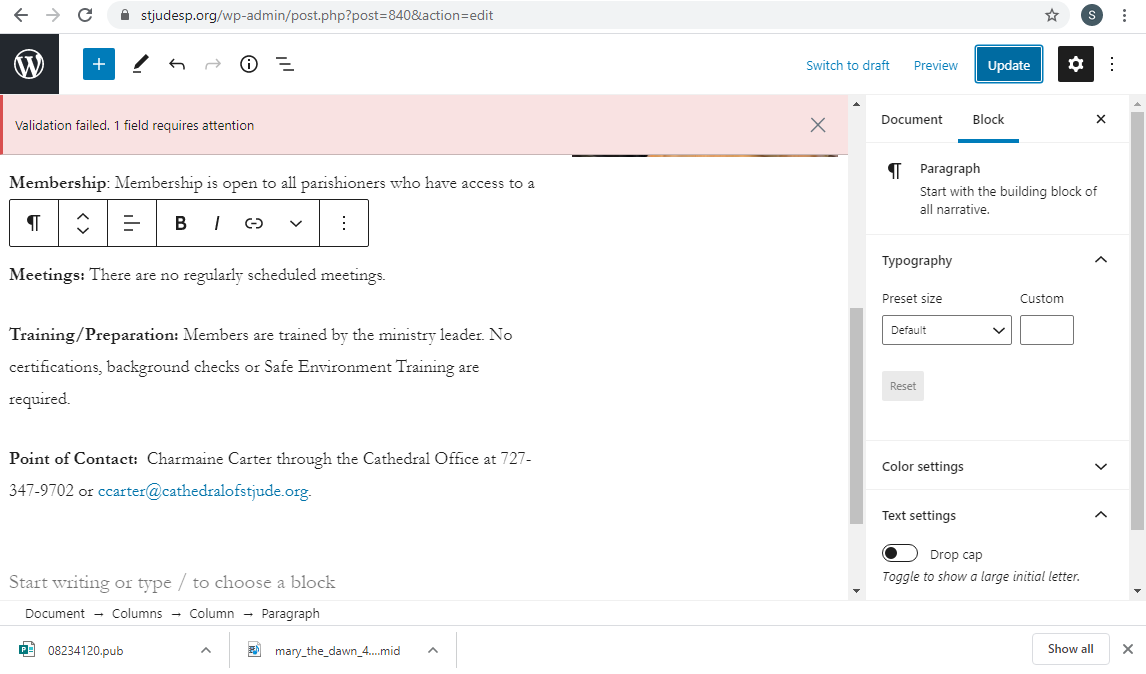Click the WordPress logo icon
Viewport: 1146px width, 674px height.
pyautogui.click(x=29, y=65)
